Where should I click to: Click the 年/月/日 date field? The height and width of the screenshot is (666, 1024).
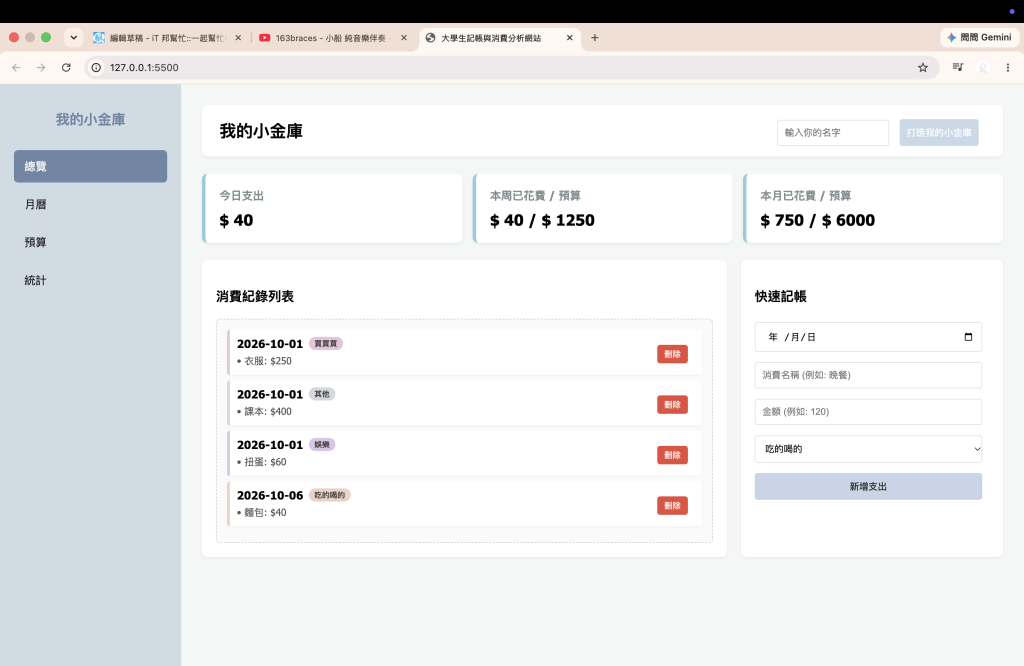point(868,337)
